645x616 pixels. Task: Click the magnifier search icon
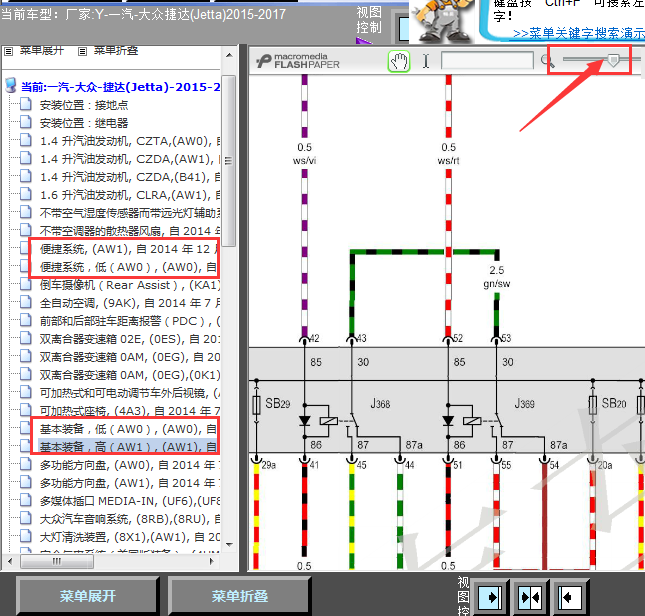click(x=547, y=61)
